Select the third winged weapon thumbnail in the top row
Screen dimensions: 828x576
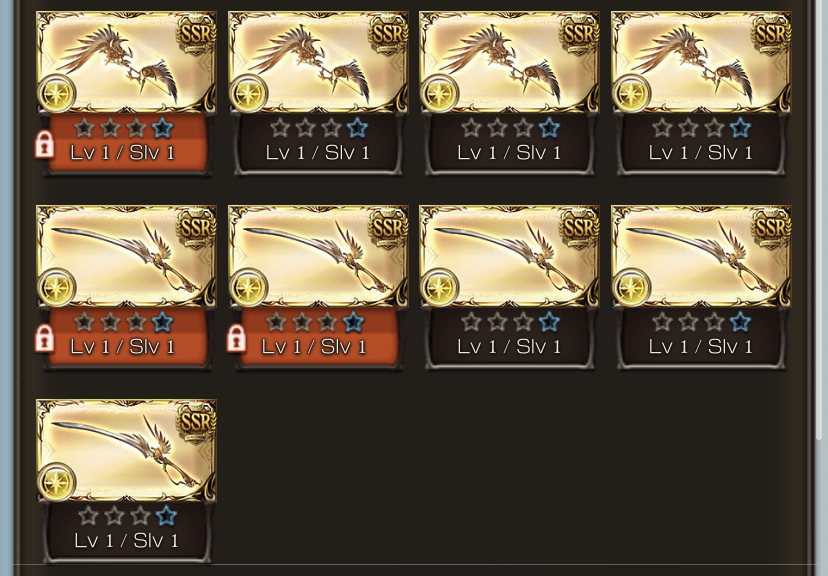click(x=510, y=62)
